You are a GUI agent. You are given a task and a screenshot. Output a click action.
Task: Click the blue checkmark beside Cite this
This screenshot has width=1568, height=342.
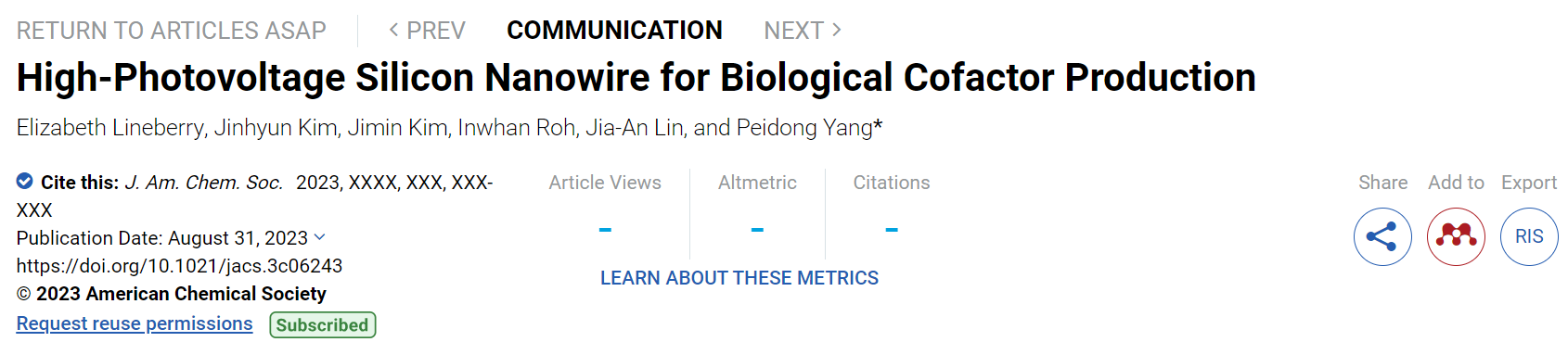(x=25, y=181)
